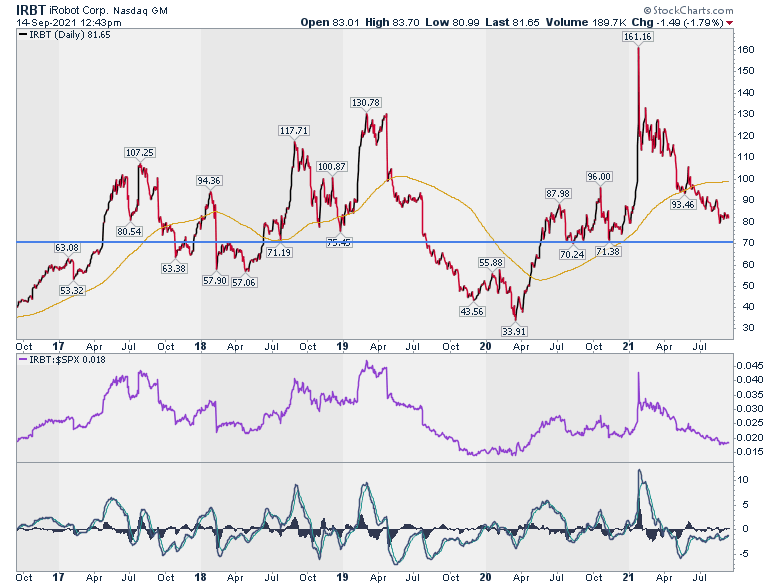The image size is (780, 586).
Task: Click the 70.24 trough price label
Action: pyautogui.click(x=572, y=255)
